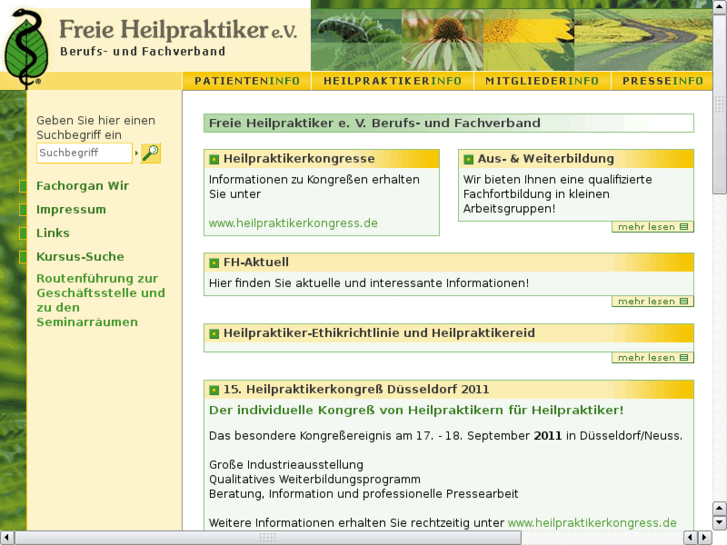Click the green leaf snake logo
The image size is (727, 545).
tap(26, 48)
